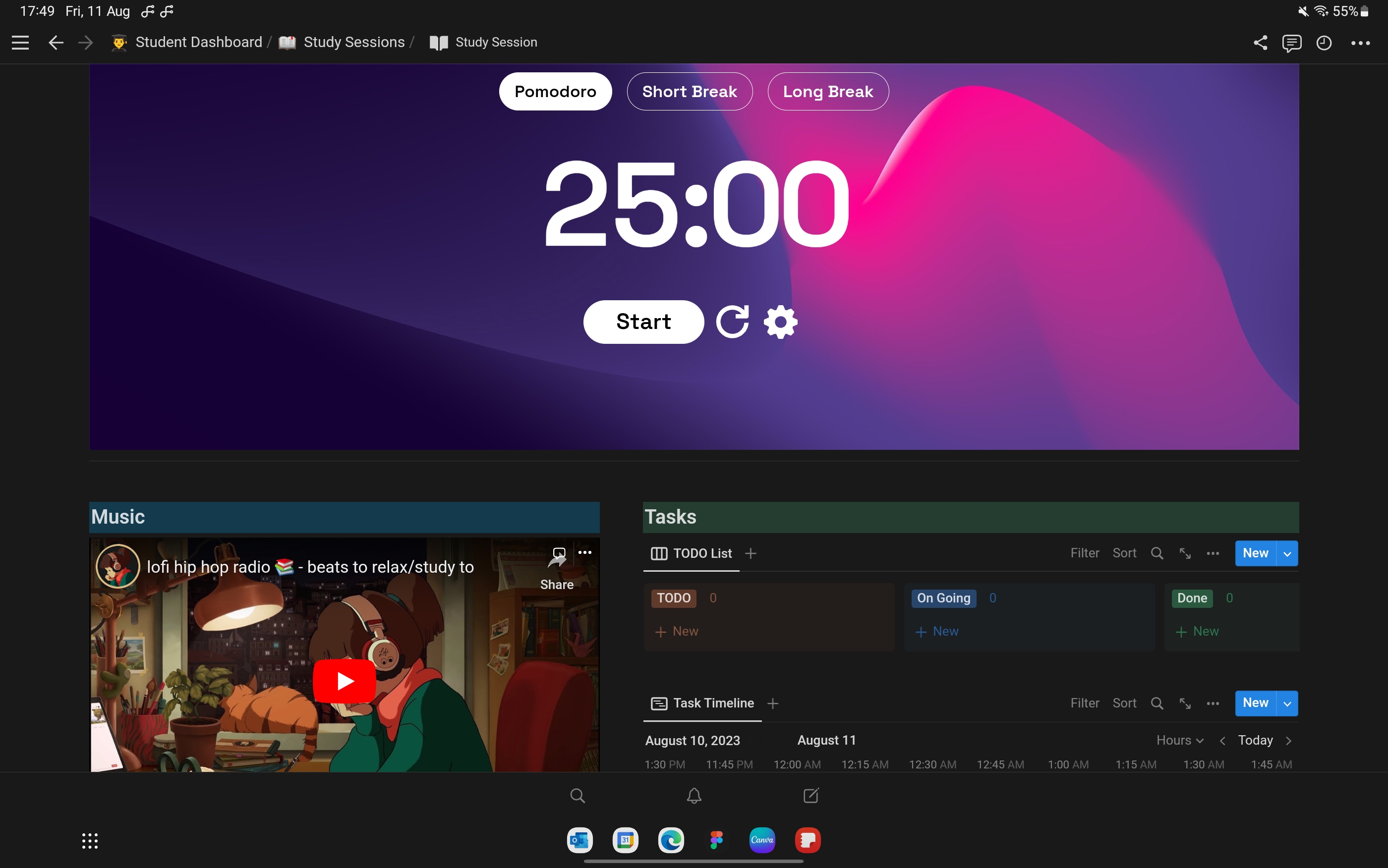Open dropdown arrow beside TODO List New

tap(1287, 554)
